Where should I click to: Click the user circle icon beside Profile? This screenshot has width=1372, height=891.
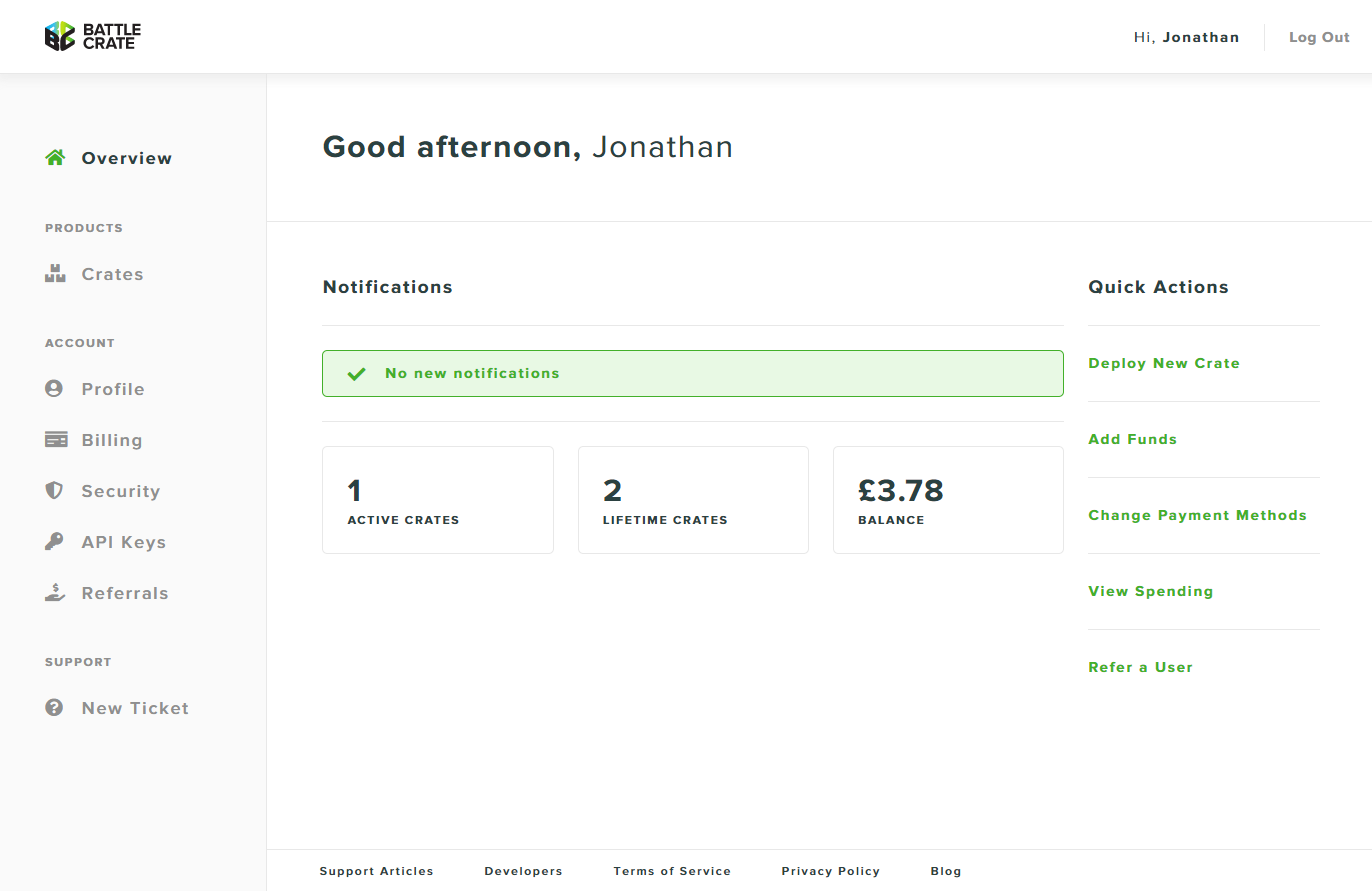(x=54, y=389)
